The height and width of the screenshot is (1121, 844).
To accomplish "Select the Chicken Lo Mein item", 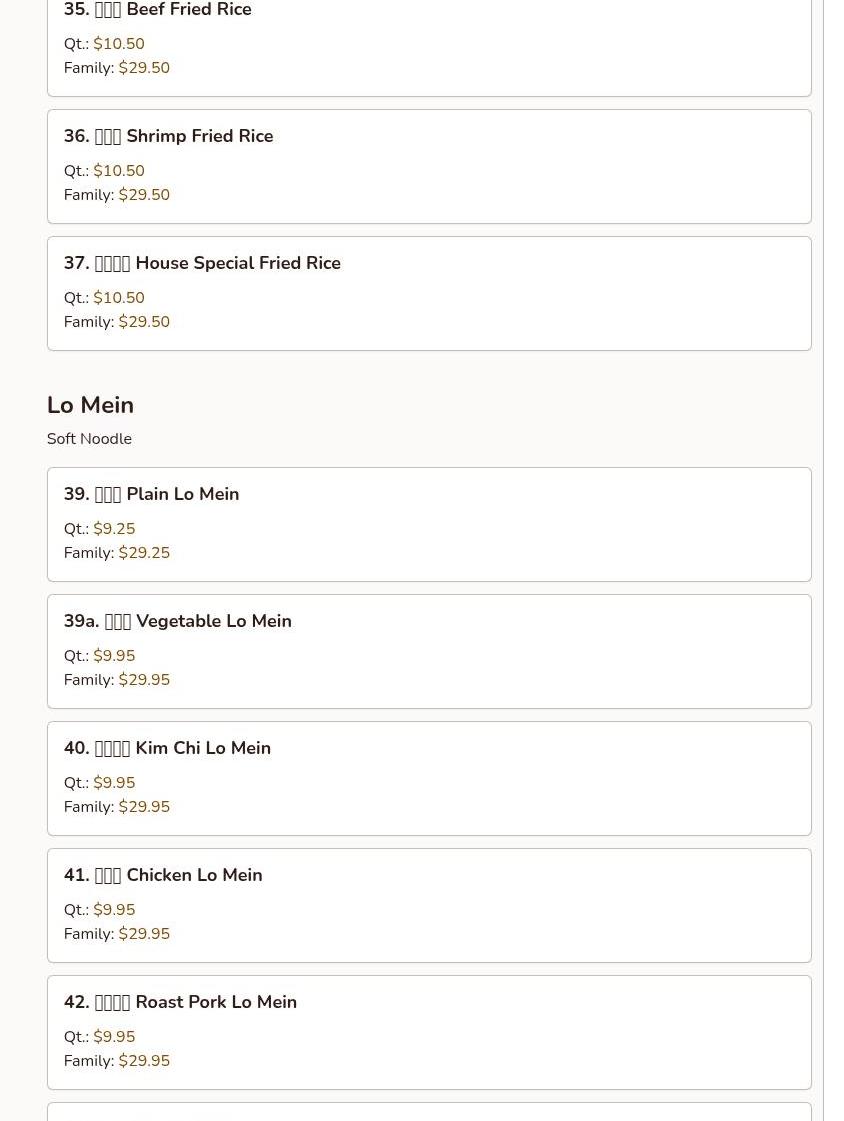I will [429, 906].
